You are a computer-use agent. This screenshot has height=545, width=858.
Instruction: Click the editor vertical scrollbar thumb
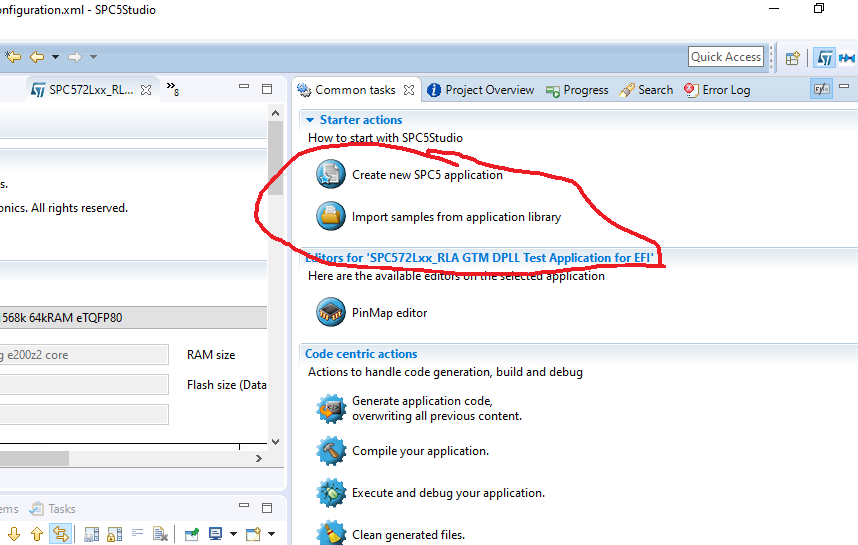275,158
